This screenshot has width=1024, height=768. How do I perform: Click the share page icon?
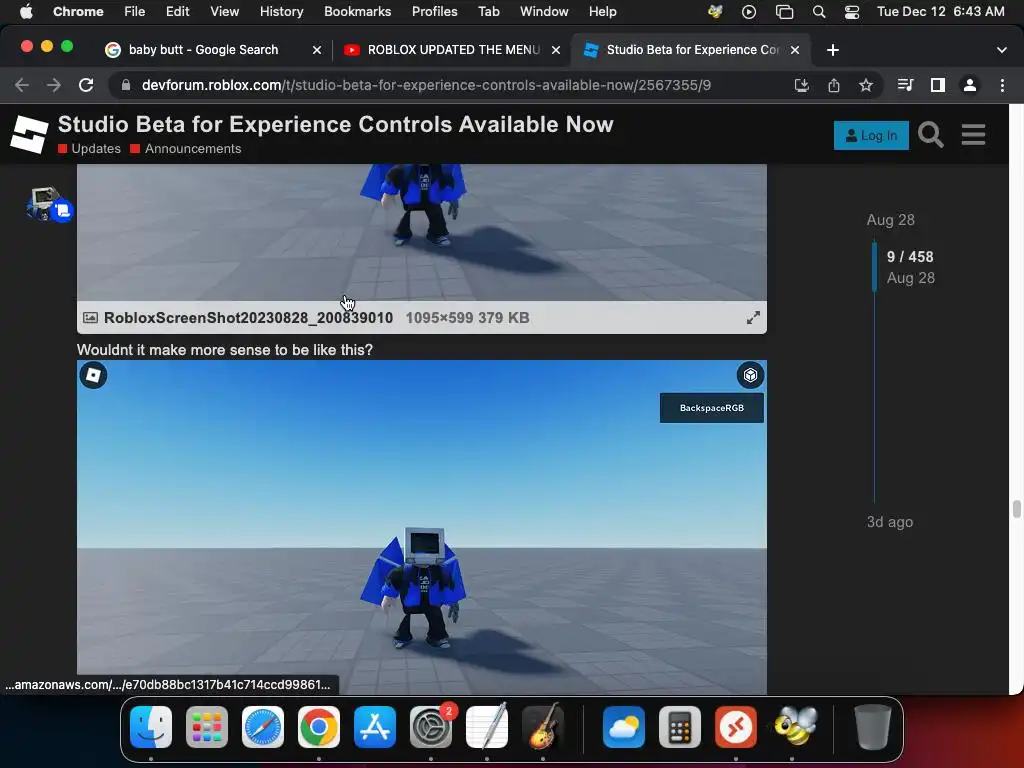coord(833,85)
